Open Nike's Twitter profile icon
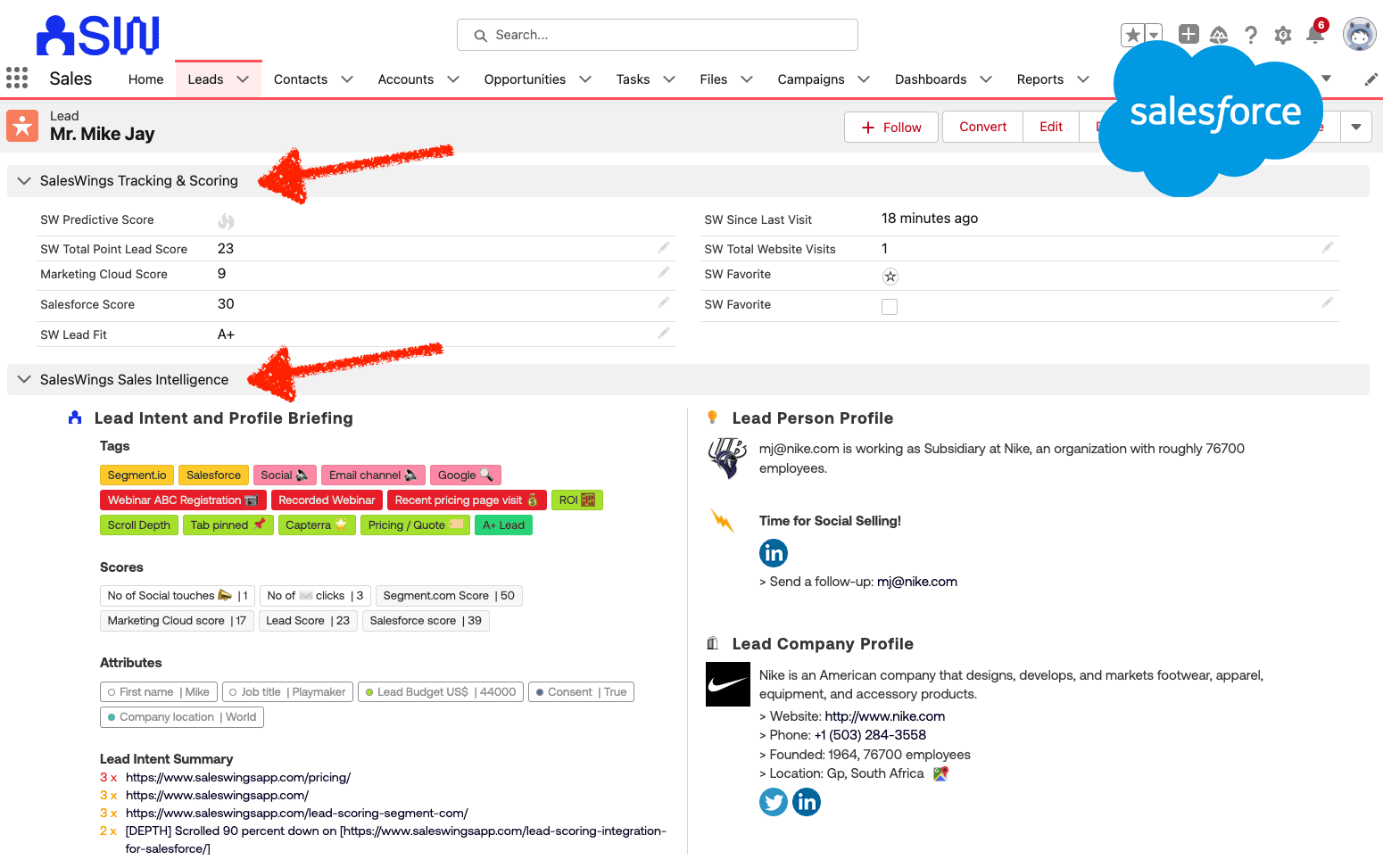The width and height of the screenshot is (1383, 868). pyautogui.click(x=773, y=802)
